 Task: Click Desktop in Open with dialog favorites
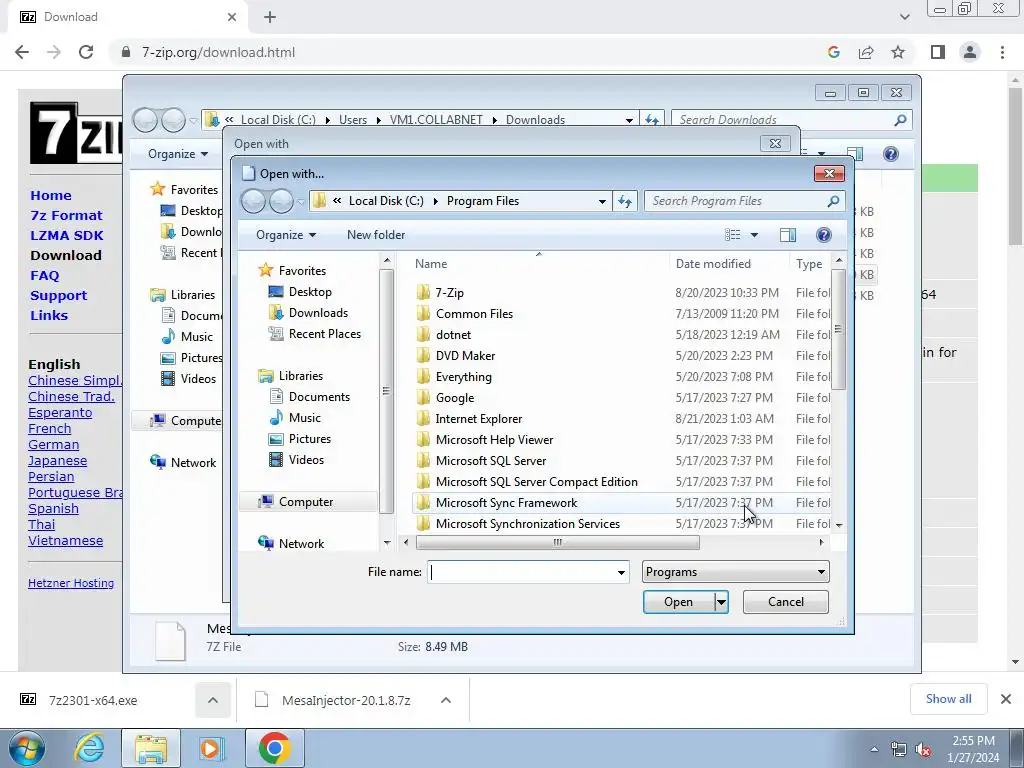310,292
